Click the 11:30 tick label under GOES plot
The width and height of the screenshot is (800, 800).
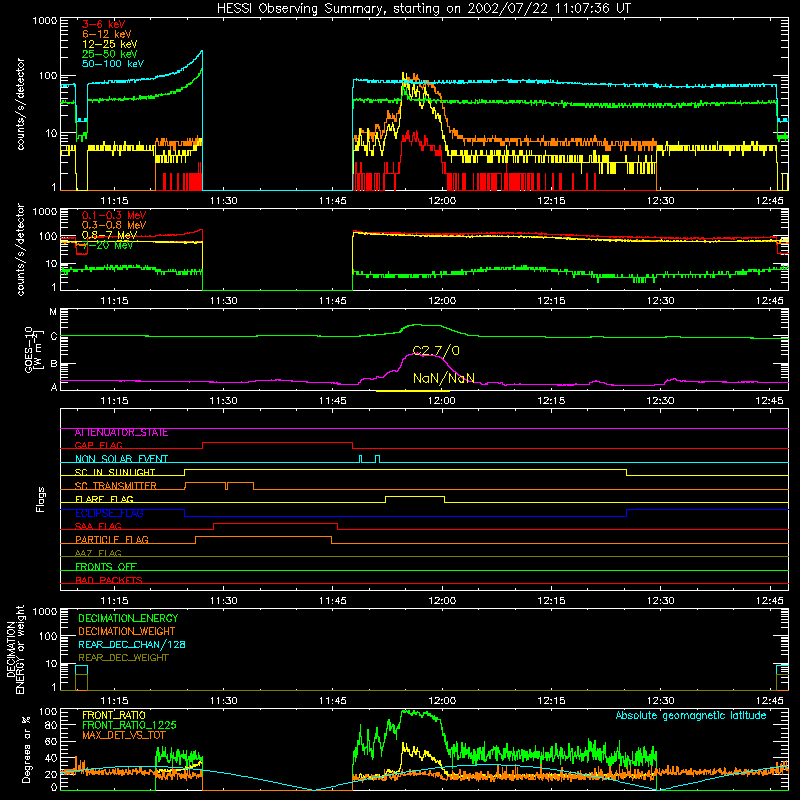[x=223, y=401]
